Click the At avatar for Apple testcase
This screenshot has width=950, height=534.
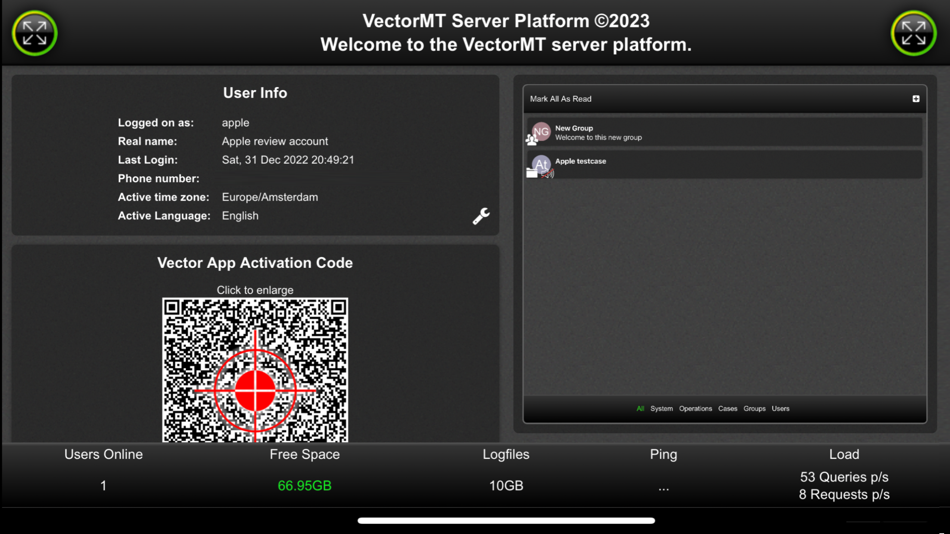(541, 164)
